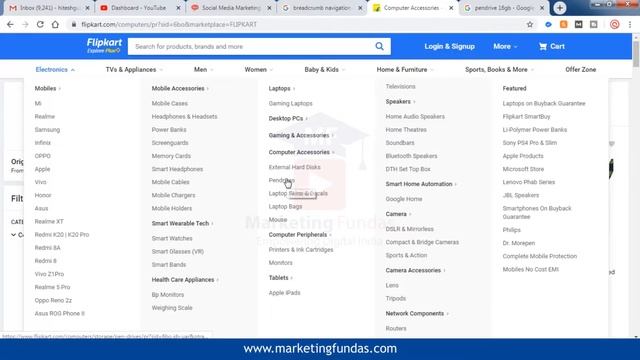640x360 pixels.
Task: Click the search magnifier icon
Action: click(380, 47)
